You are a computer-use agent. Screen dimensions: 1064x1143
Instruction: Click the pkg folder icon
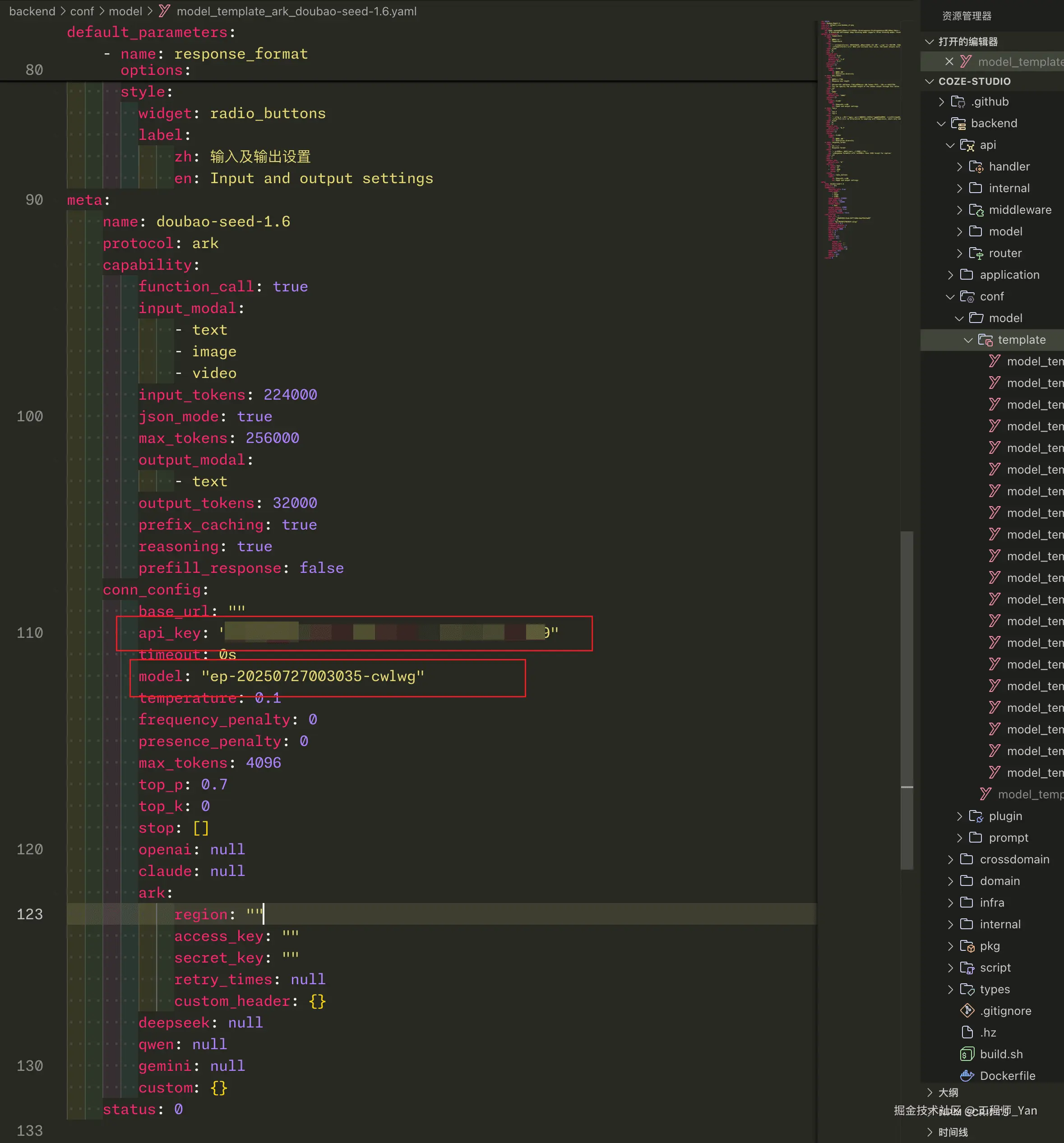(967, 946)
